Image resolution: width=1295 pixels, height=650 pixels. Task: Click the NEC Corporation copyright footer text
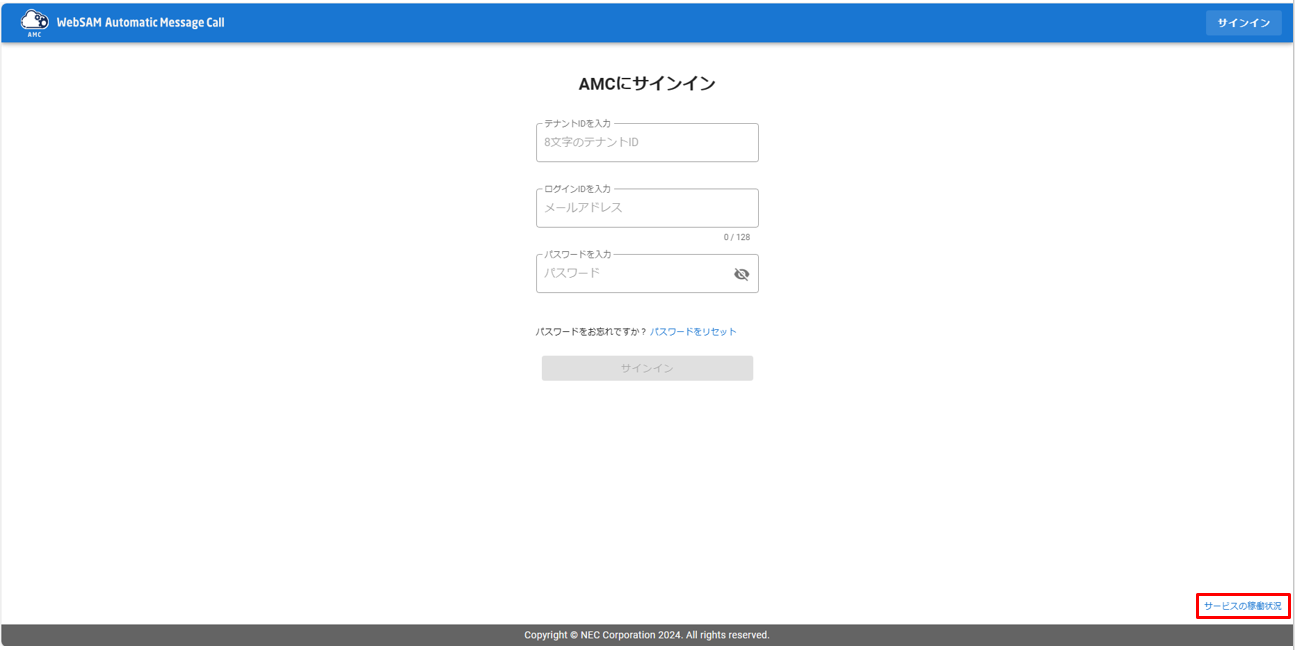[647, 635]
